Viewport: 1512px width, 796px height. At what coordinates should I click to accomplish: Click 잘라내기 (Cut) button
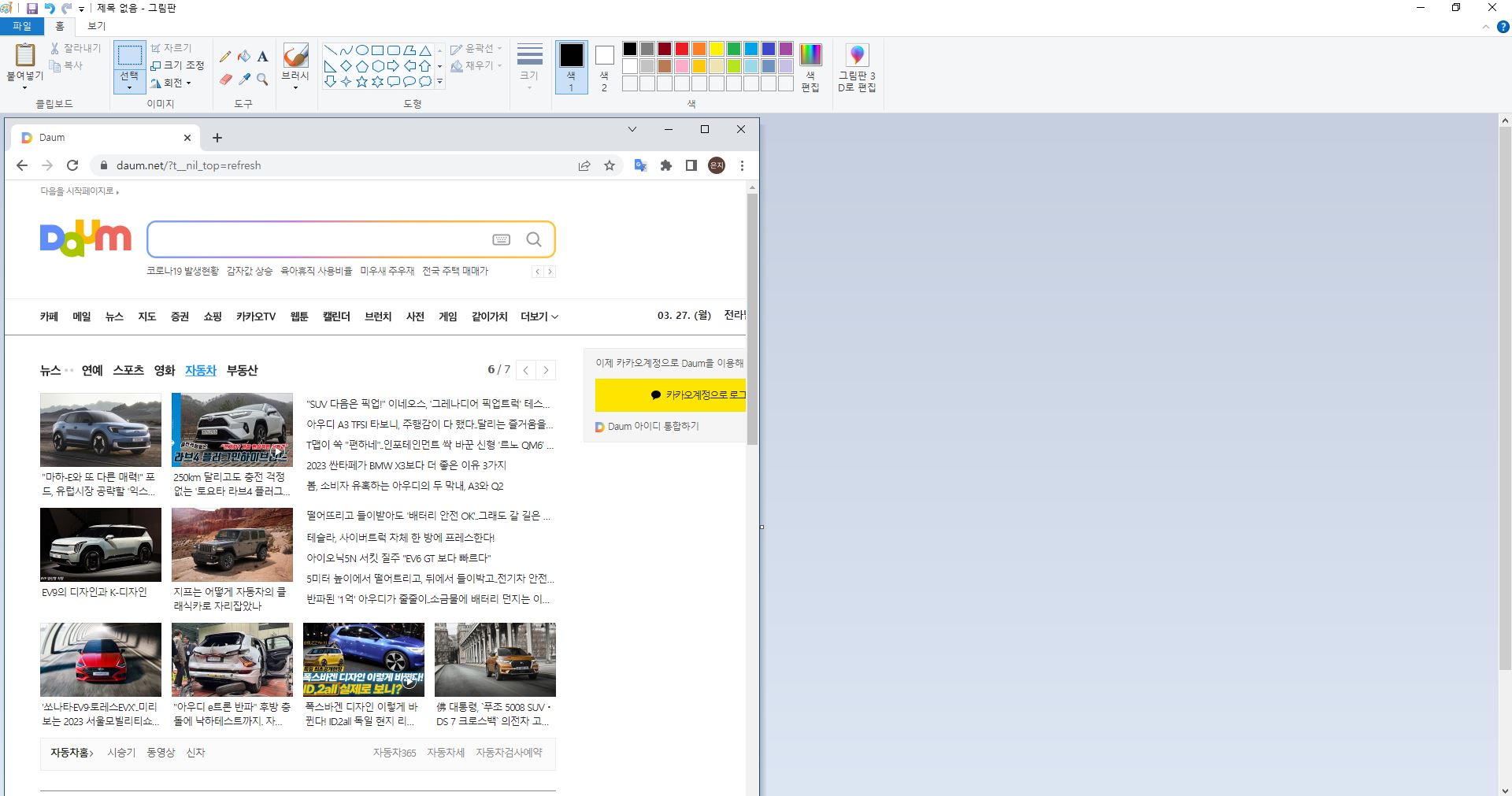pyautogui.click(x=76, y=48)
